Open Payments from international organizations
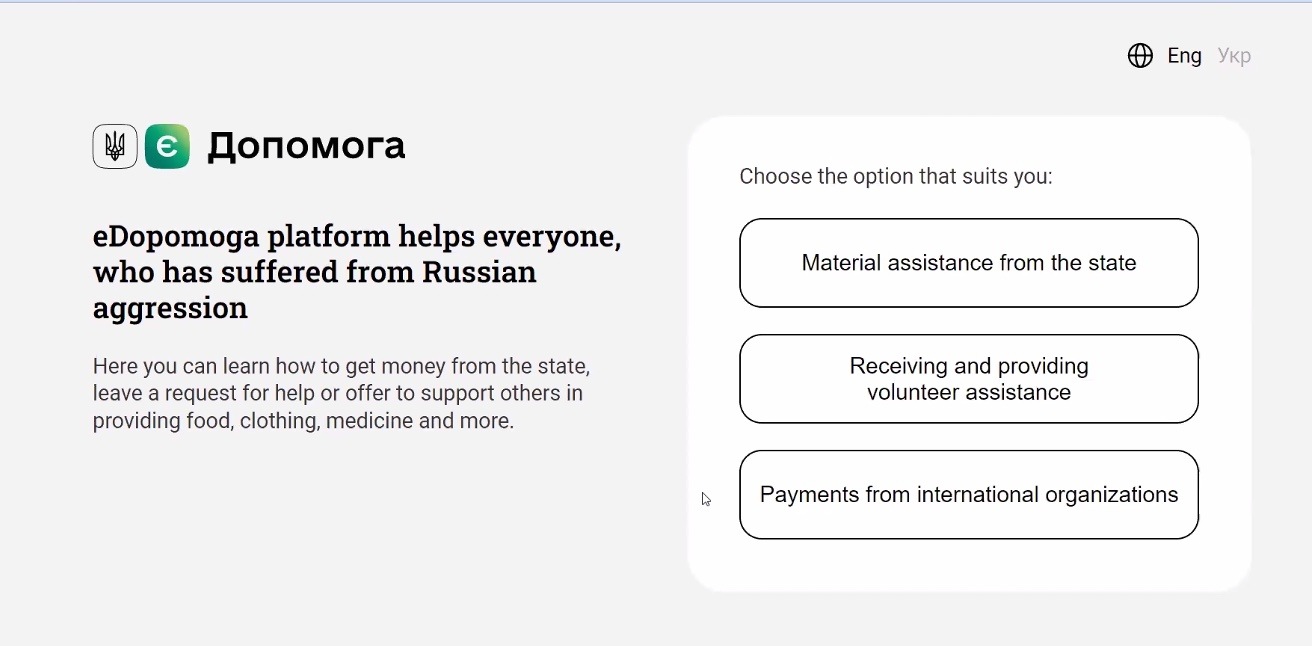1312x646 pixels. click(x=968, y=495)
